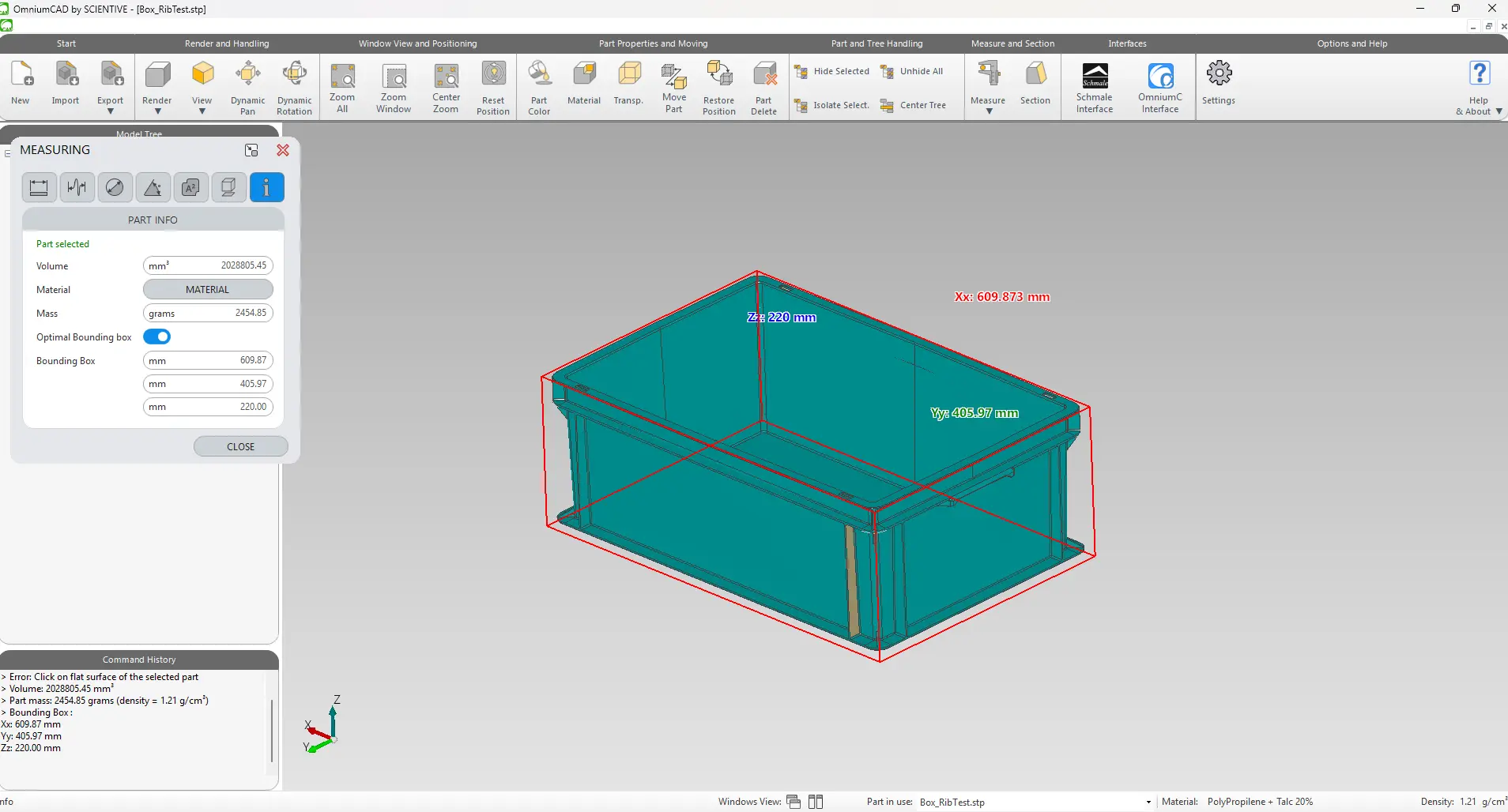Image resolution: width=1508 pixels, height=812 pixels.
Task: Click the Part Color icon
Action: coord(539,87)
